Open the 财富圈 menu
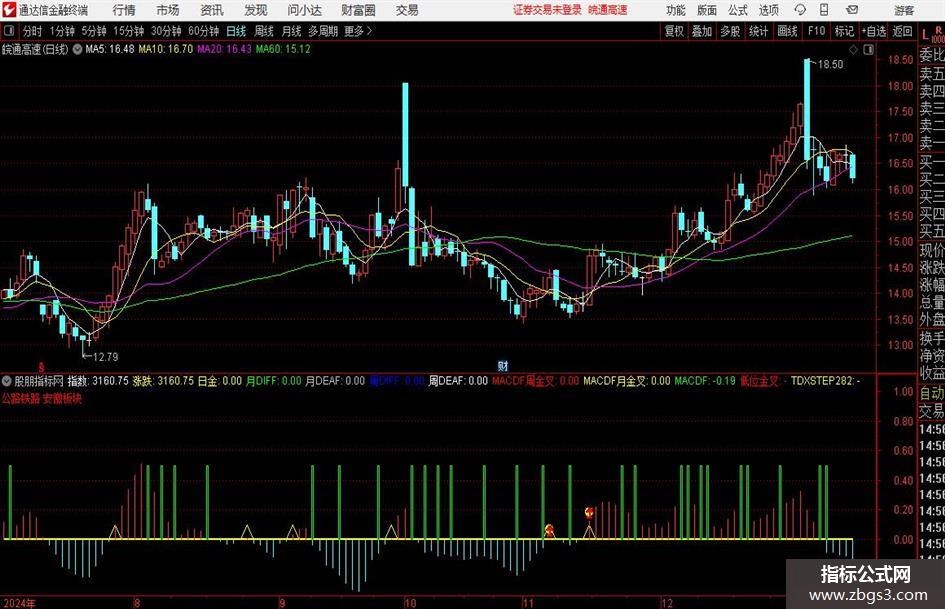This screenshot has width=945, height=609. pyautogui.click(x=358, y=10)
